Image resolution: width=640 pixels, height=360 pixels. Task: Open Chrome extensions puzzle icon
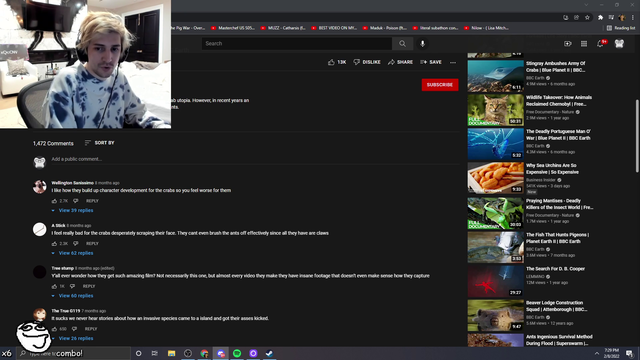click(600, 18)
